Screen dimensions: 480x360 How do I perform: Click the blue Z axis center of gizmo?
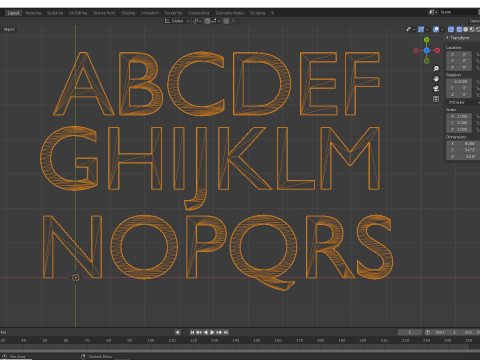pyautogui.click(x=427, y=50)
